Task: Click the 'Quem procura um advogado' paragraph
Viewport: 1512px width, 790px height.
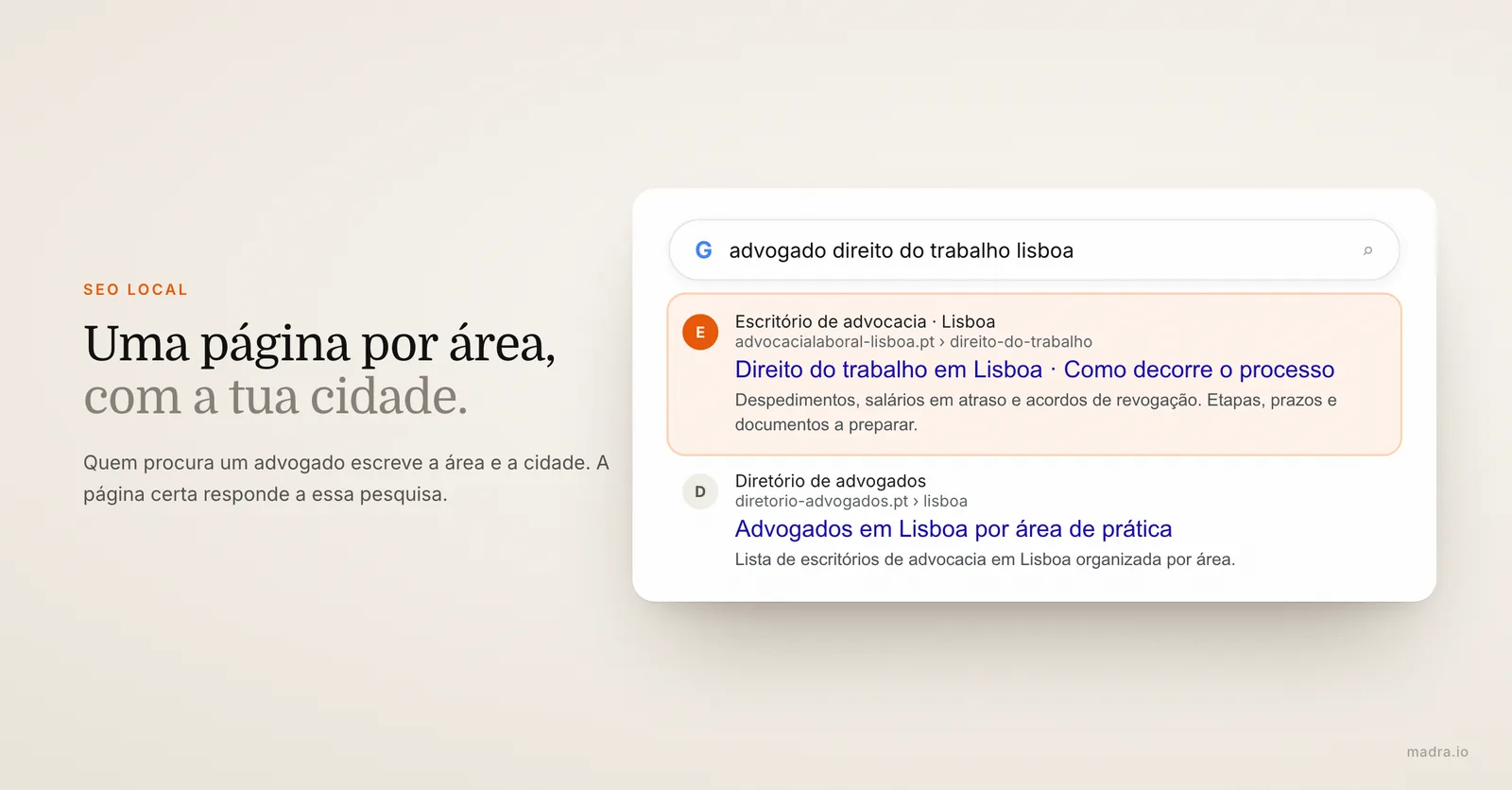Action: (346, 478)
